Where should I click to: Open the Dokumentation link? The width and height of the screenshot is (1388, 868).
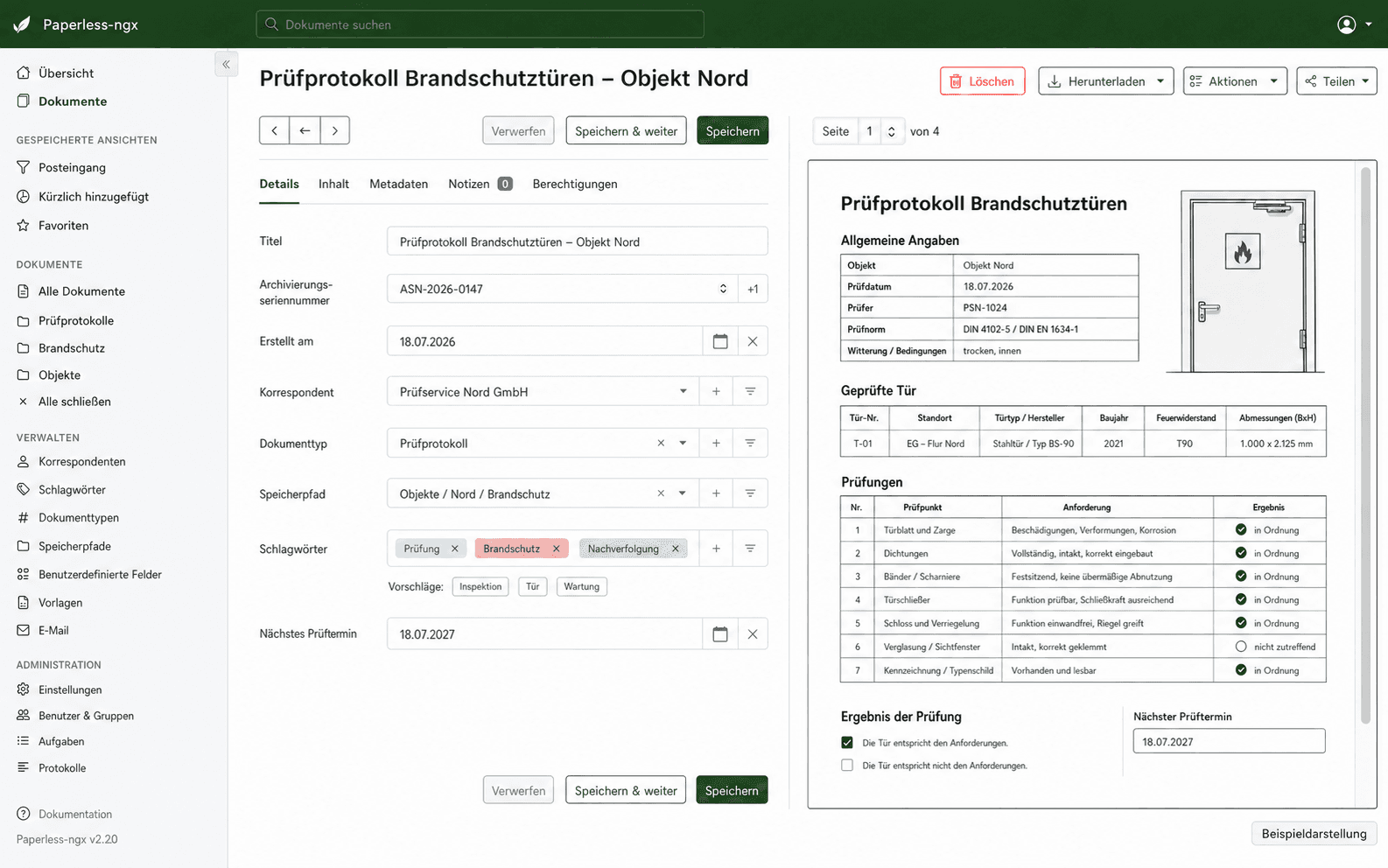(x=64, y=814)
